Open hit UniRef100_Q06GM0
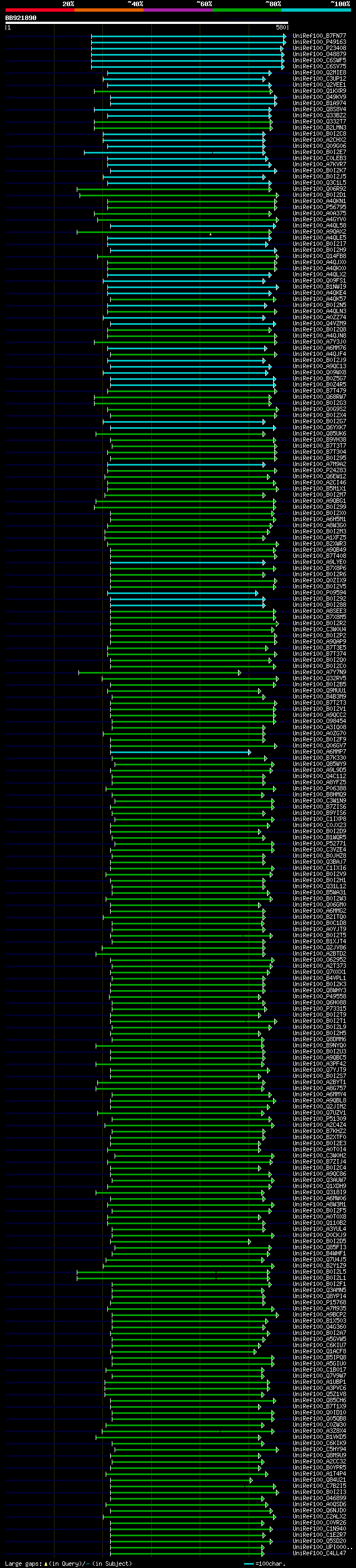The width and height of the screenshot is (356, 1568). (319, 904)
